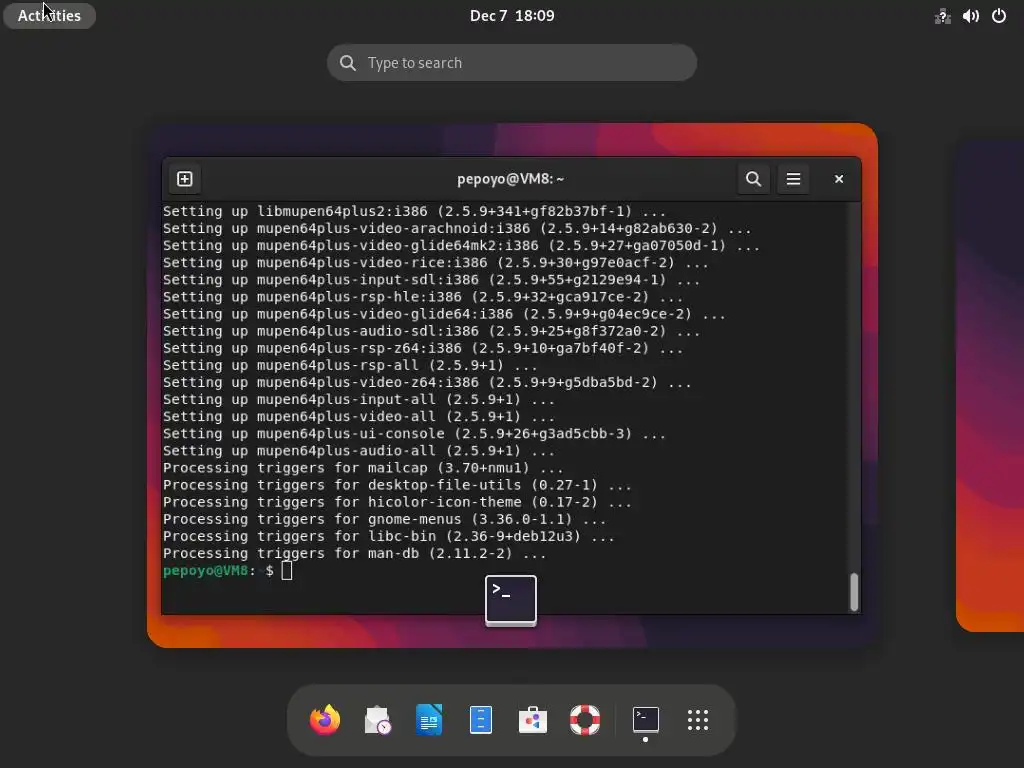Open the power menu icon
Screen dimensions: 1024x768
(x=999, y=16)
